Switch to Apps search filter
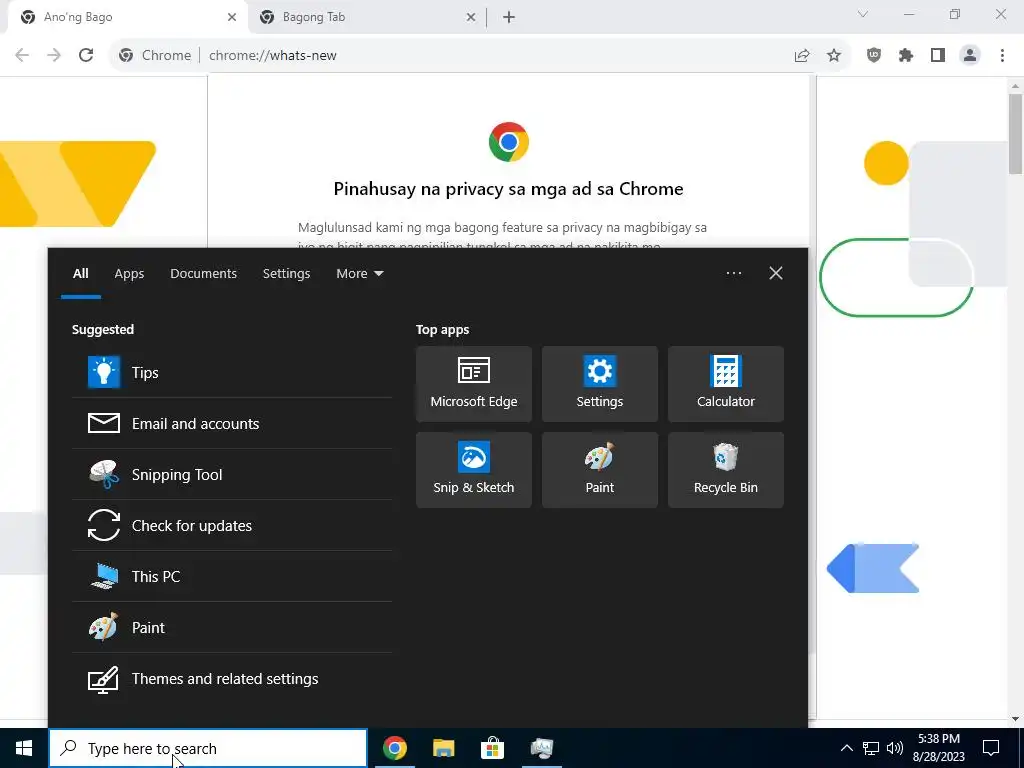 129,274
